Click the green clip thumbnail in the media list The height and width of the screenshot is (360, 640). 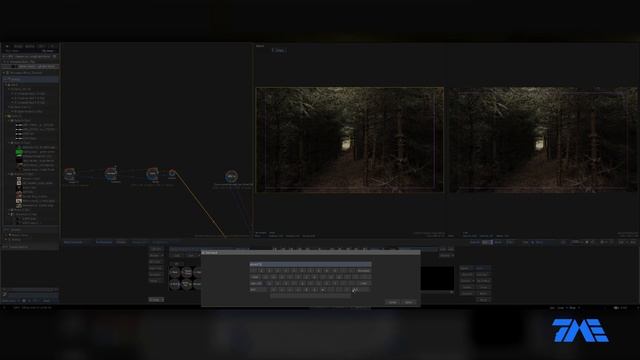(x=19, y=152)
